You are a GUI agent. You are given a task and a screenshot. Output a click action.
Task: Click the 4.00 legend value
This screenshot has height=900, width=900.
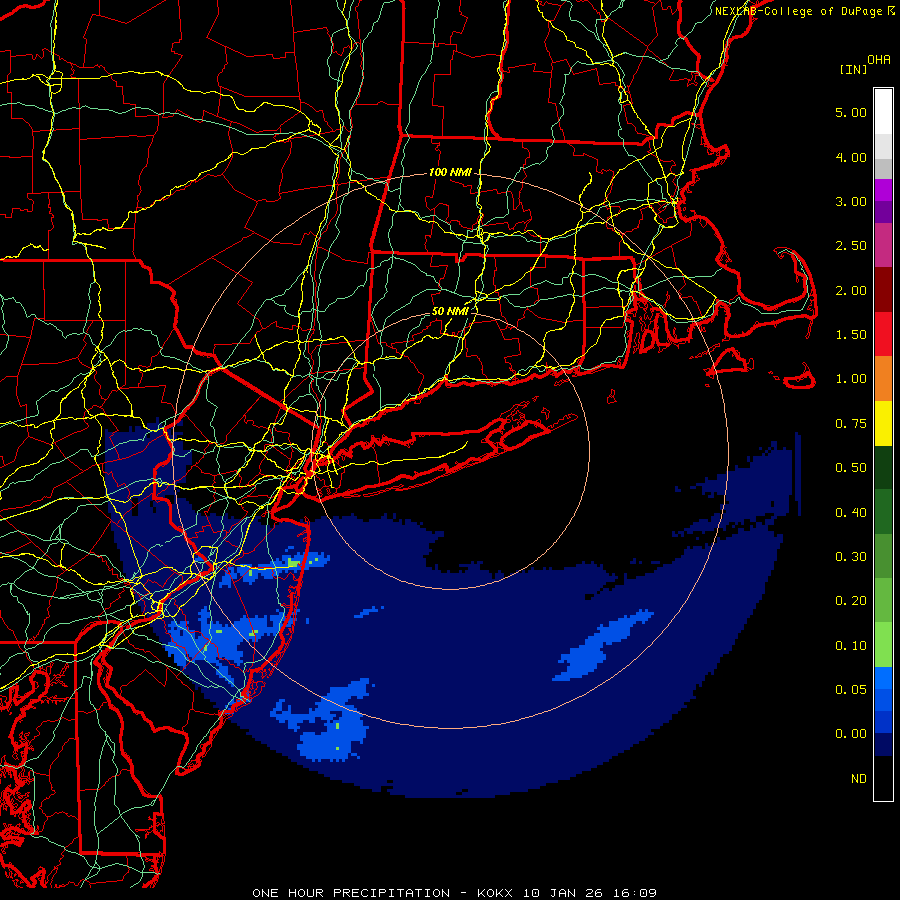(851, 157)
